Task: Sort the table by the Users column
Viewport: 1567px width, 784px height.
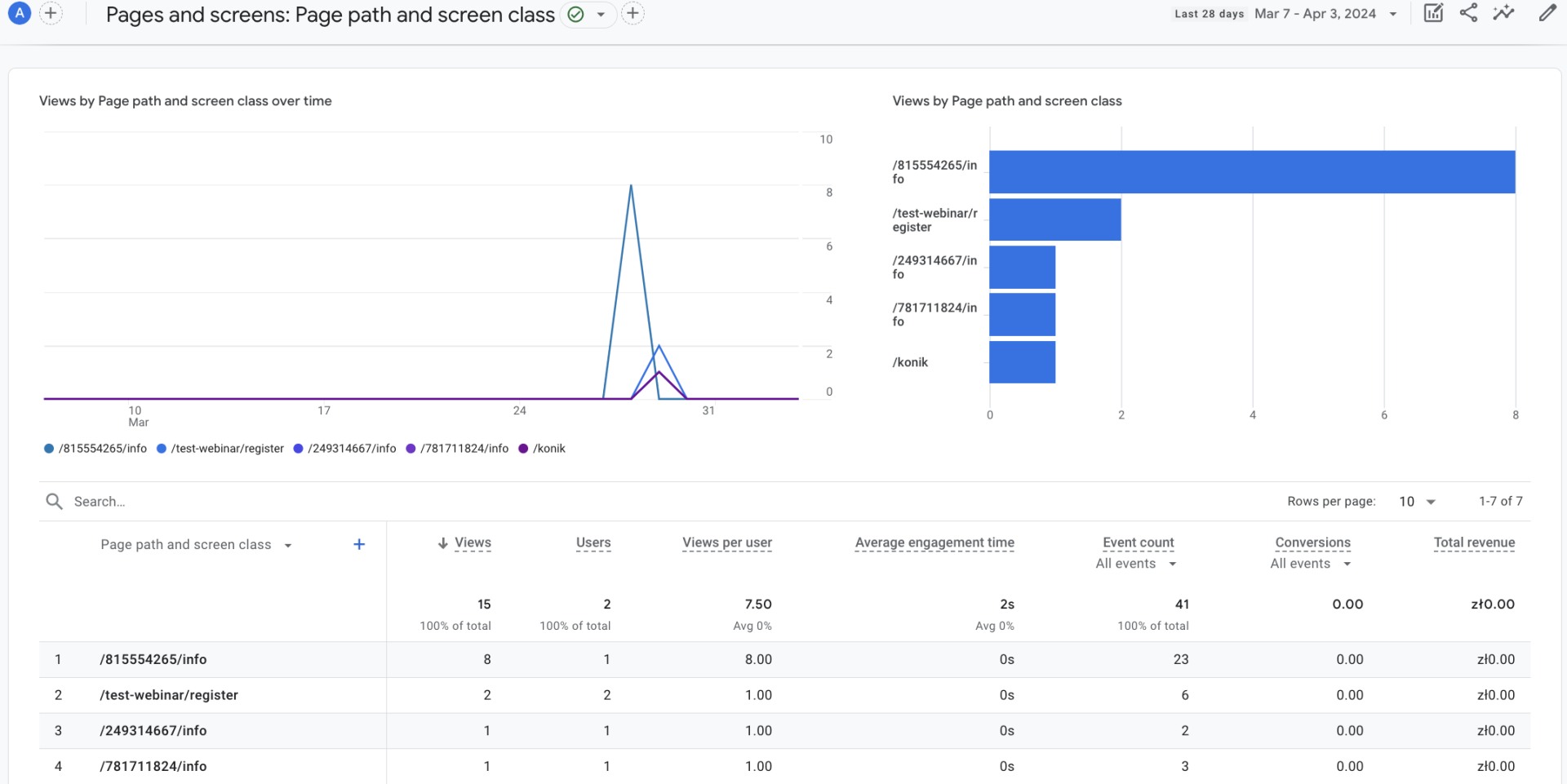Action: pyautogui.click(x=593, y=543)
